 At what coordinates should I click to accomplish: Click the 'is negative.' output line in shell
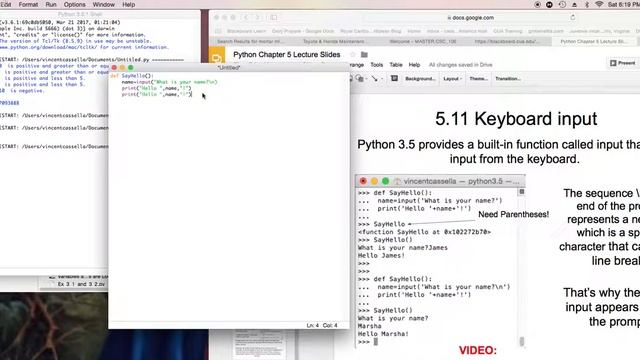[22, 91]
